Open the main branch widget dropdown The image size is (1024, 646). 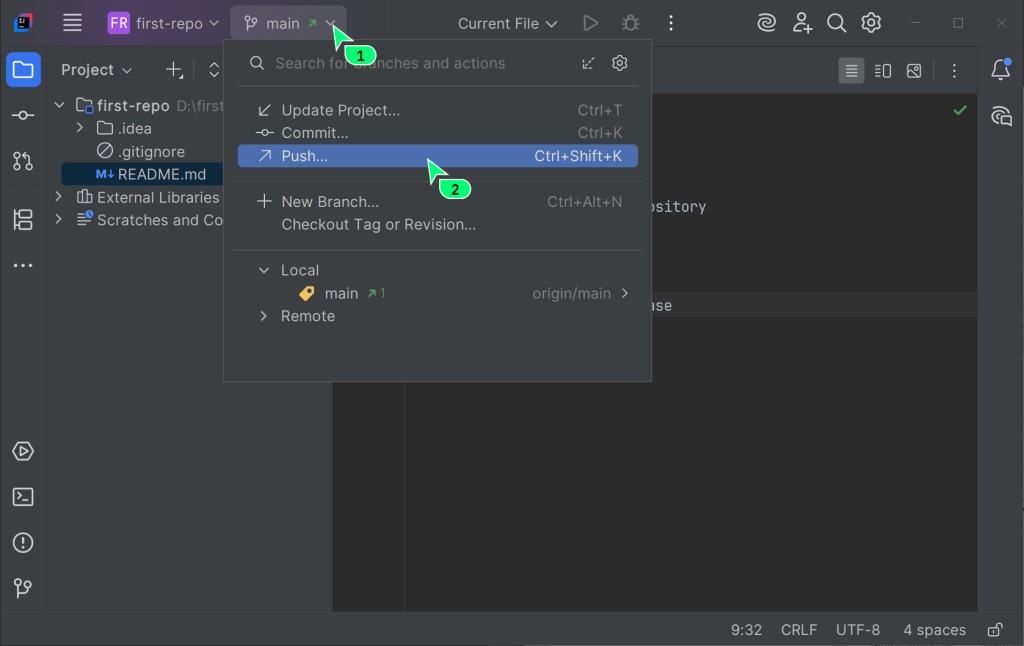click(x=289, y=24)
